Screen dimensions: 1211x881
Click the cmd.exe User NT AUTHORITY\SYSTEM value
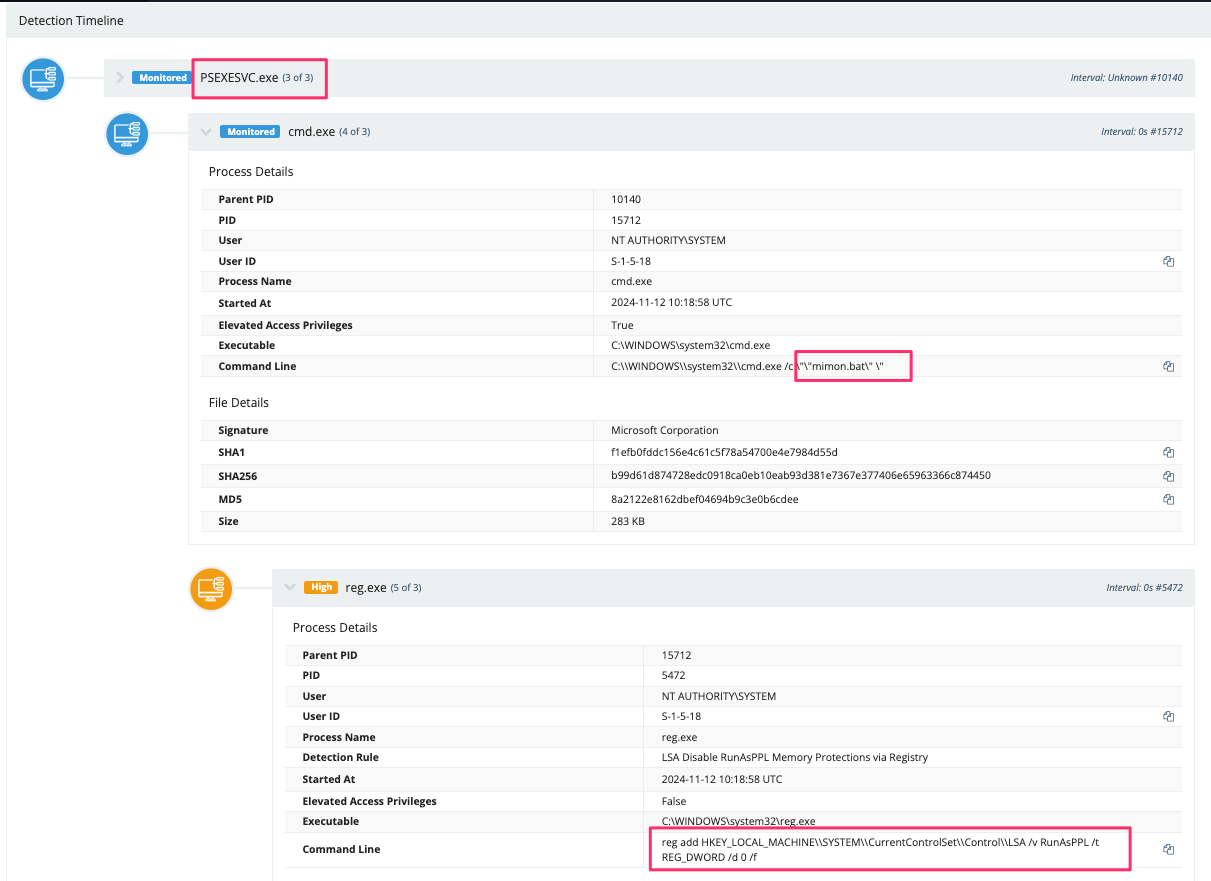point(668,240)
